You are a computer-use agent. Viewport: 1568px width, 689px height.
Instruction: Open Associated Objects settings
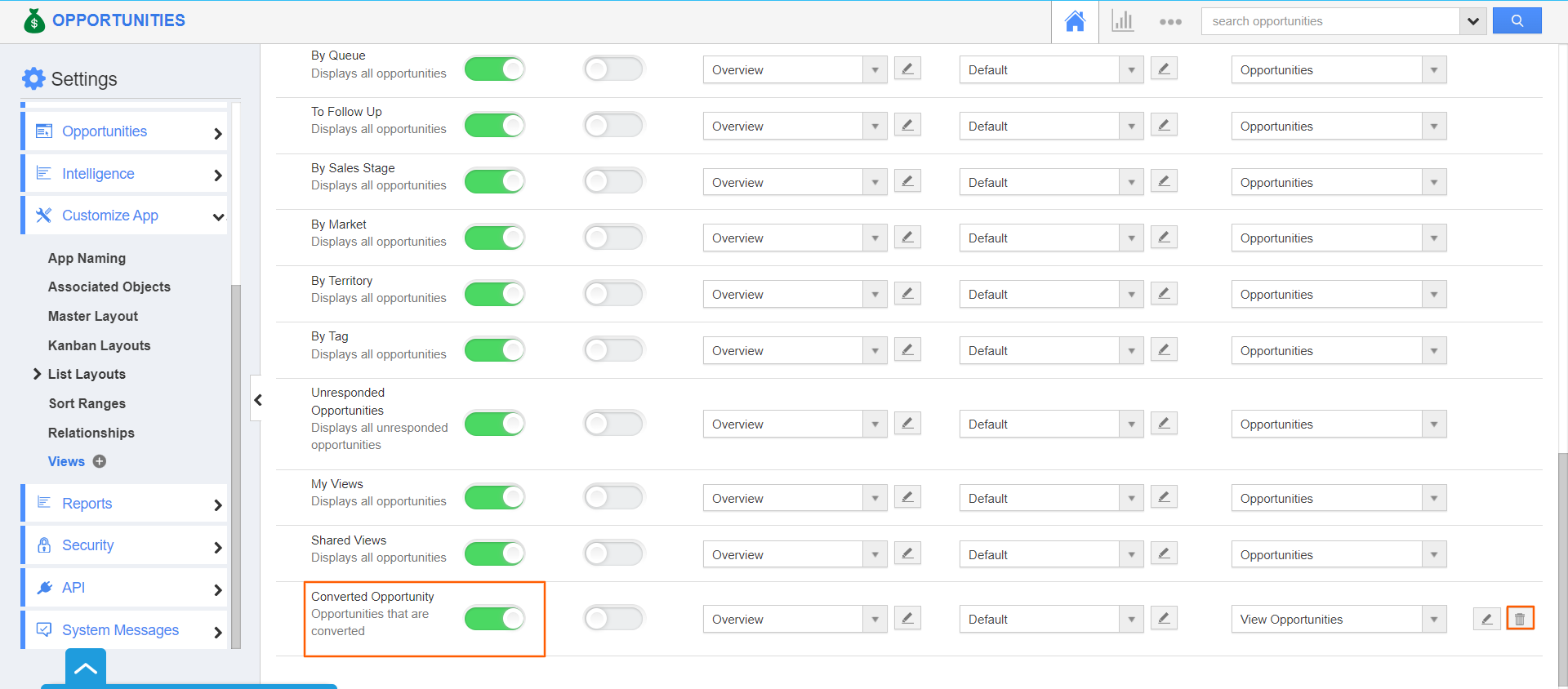coord(109,287)
